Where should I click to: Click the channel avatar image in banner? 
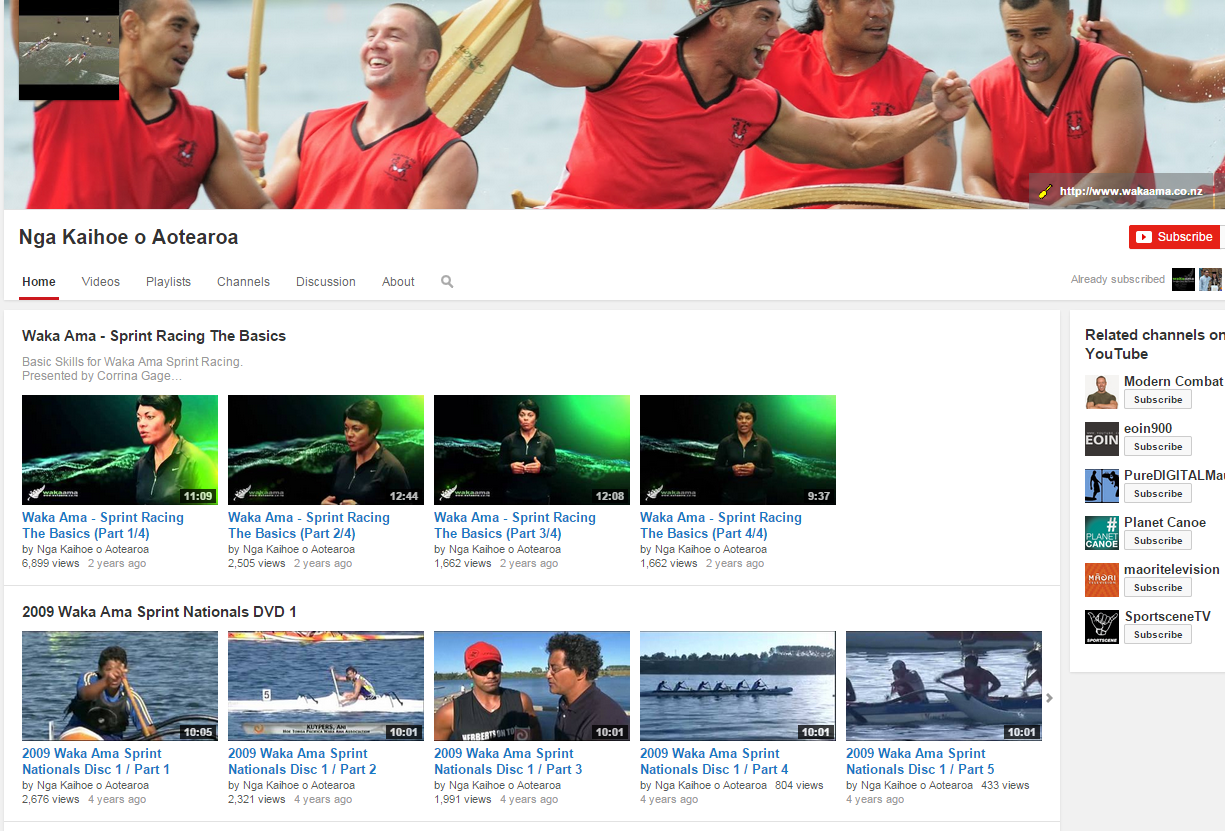(69, 50)
